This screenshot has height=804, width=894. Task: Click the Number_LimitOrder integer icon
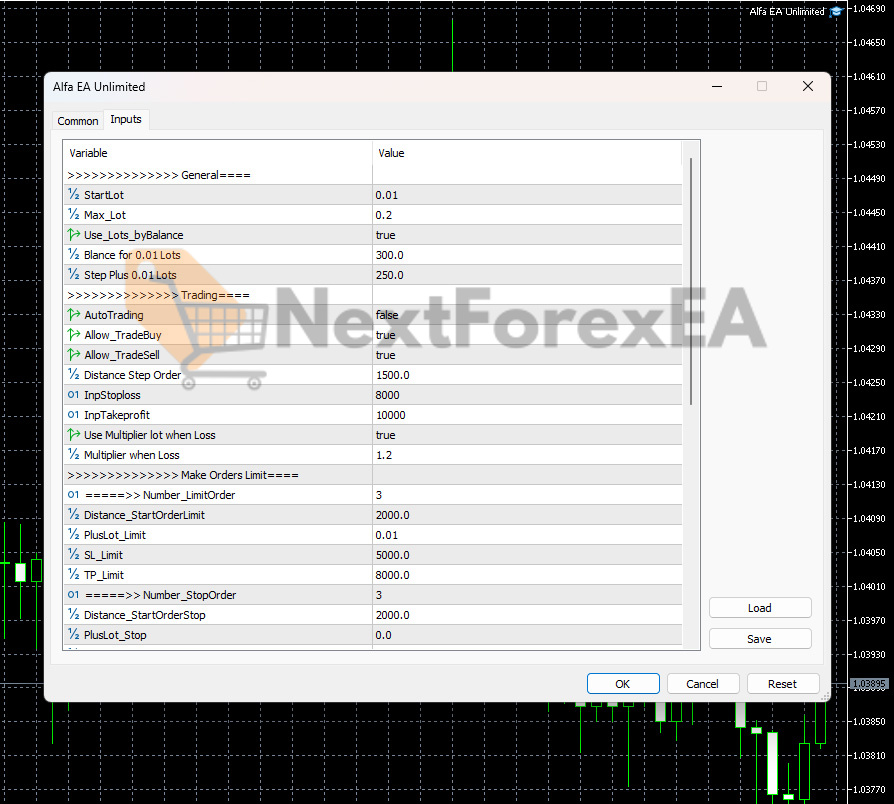click(x=74, y=495)
